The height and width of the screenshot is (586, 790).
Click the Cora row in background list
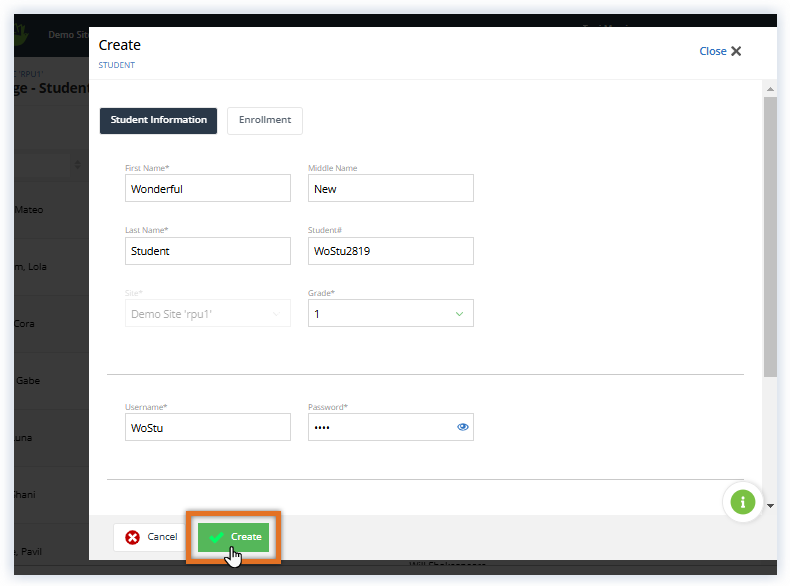[51, 324]
